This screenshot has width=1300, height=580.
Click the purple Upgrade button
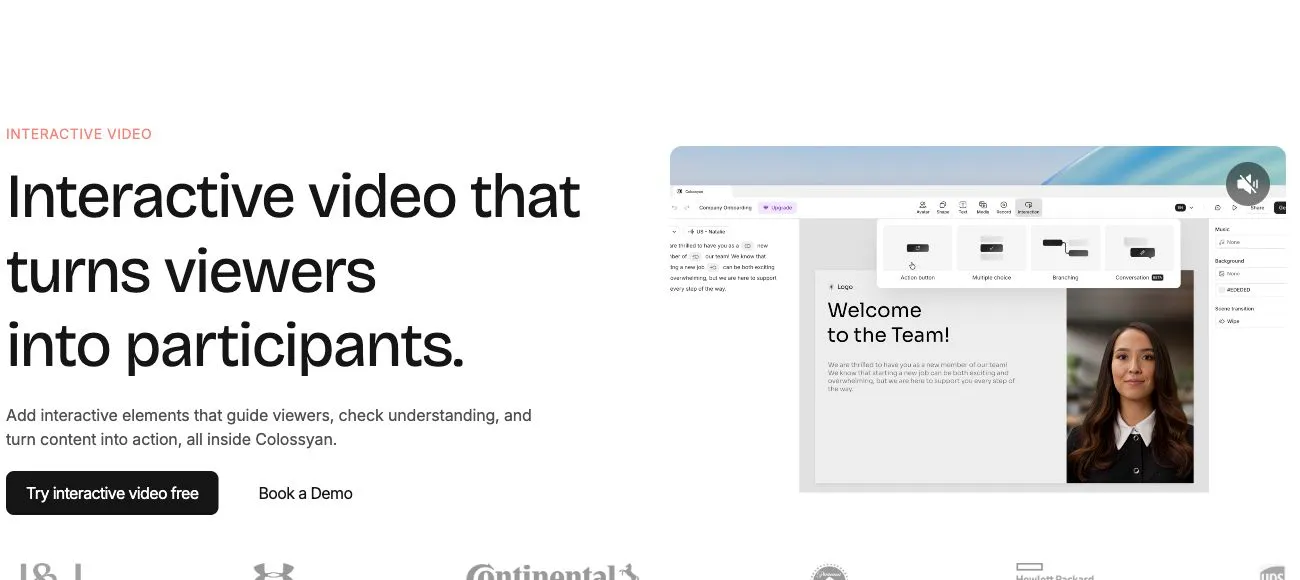click(777, 208)
